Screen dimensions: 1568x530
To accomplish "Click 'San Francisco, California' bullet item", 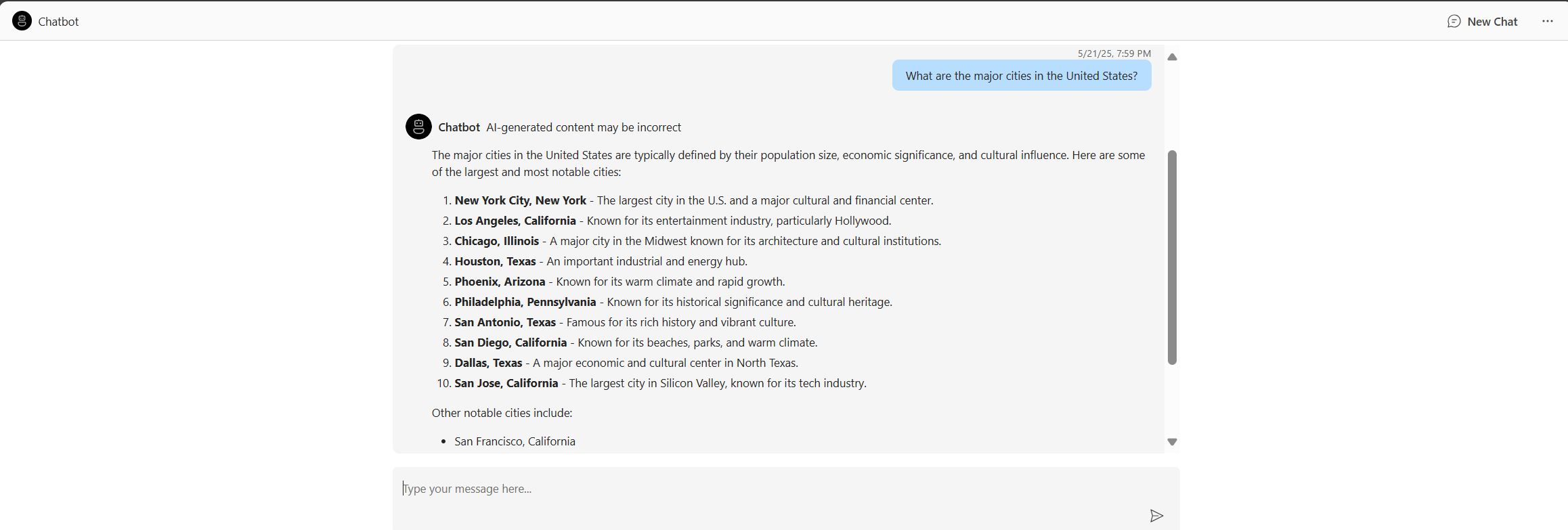I will click(515, 441).
